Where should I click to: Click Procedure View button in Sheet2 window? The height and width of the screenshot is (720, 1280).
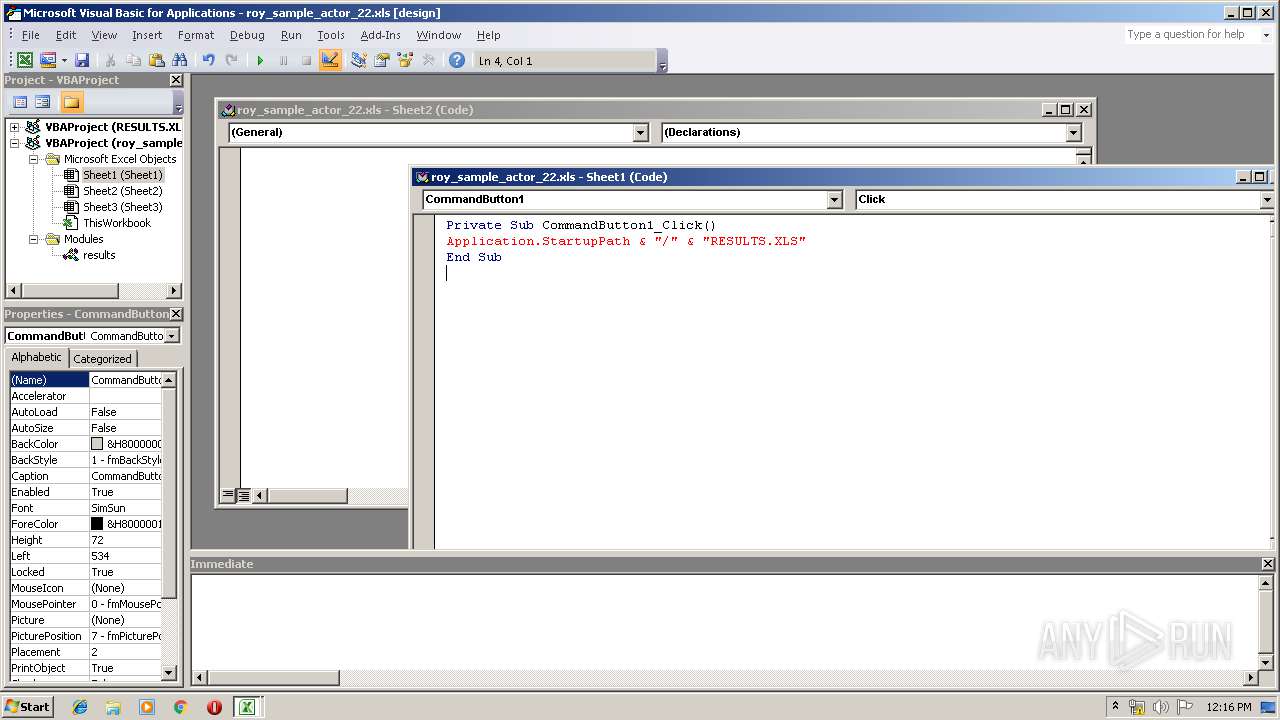pos(228,495)
